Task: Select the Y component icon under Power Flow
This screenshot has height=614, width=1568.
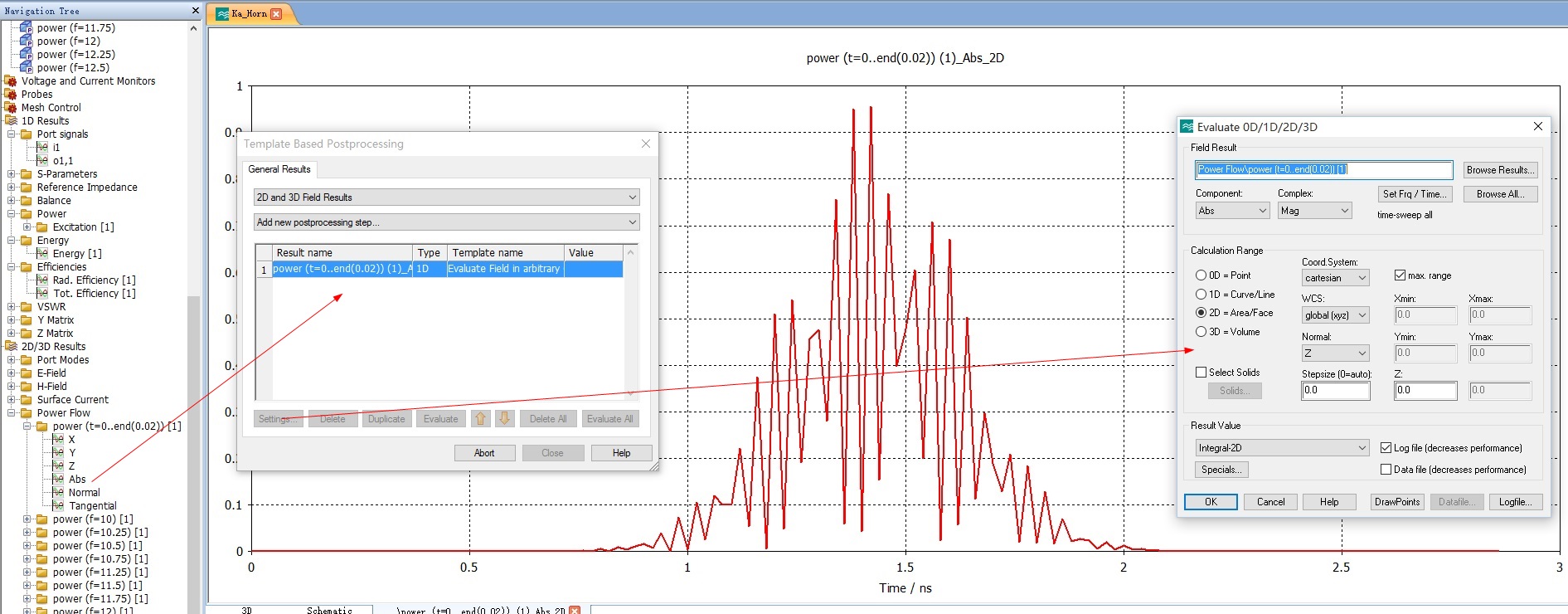Action: [x=58, y=452]
